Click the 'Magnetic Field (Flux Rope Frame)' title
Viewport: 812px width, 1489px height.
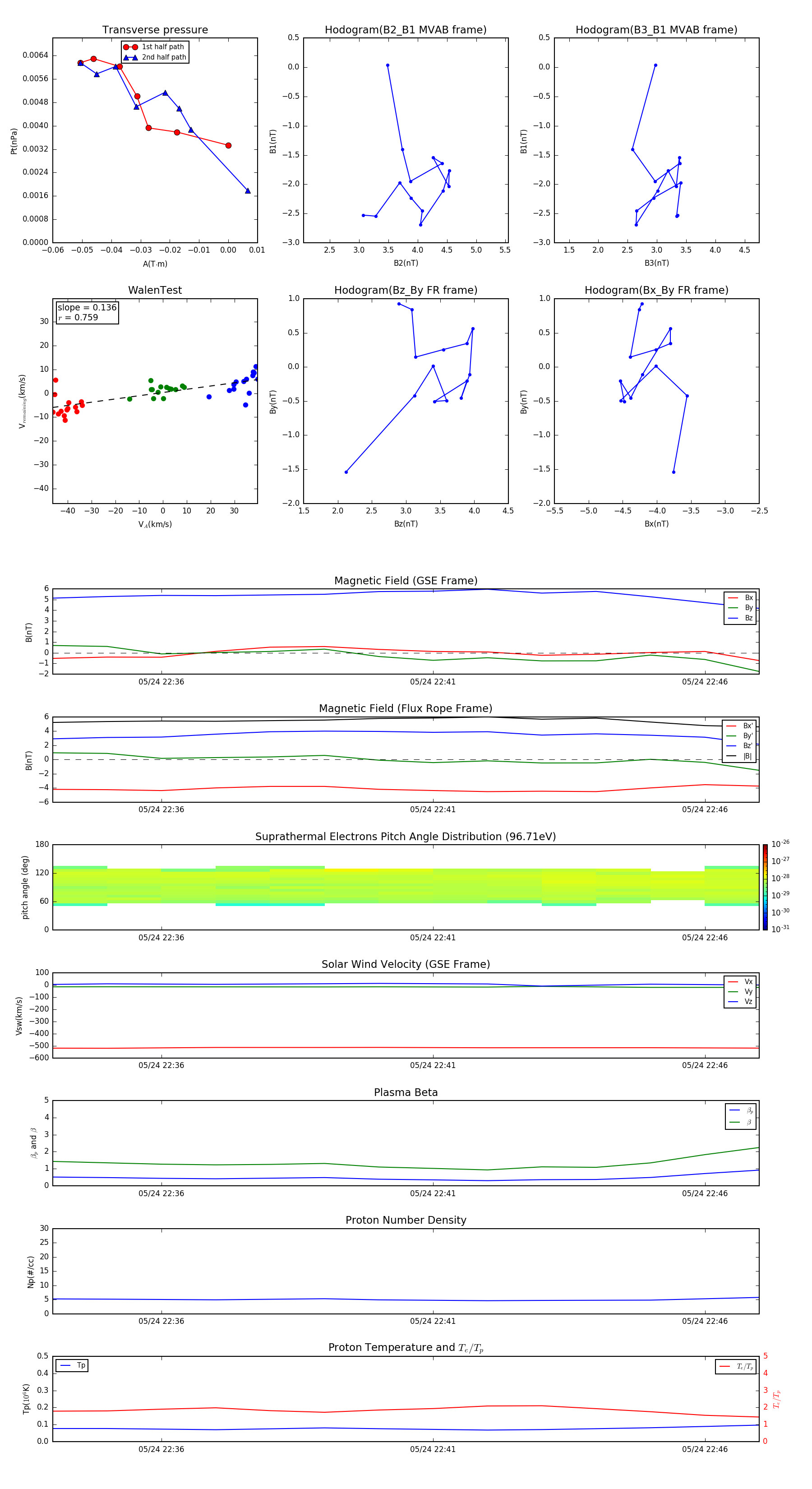coord(406,709)
